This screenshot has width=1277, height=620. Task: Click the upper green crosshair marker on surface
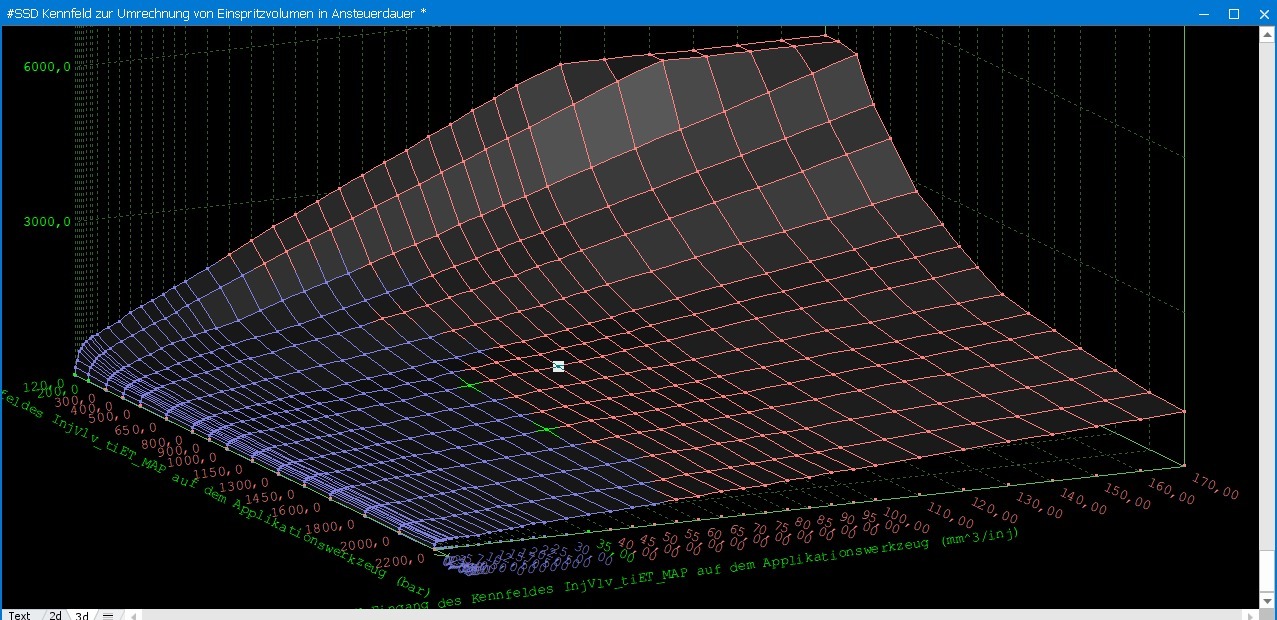(469, 385)
